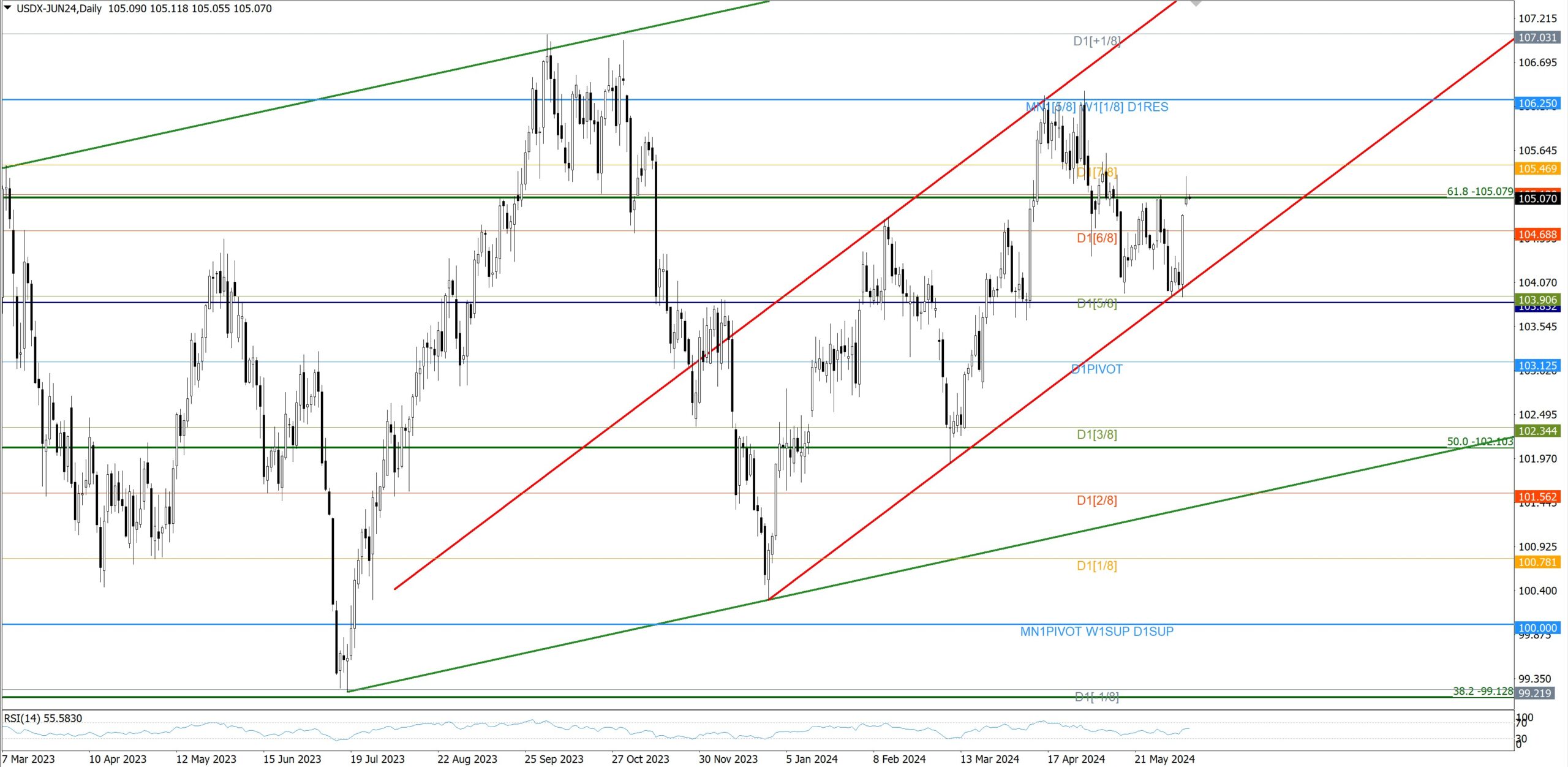Click the D1[2/8] level label

pyautogui.click(x=1096, y=501)
